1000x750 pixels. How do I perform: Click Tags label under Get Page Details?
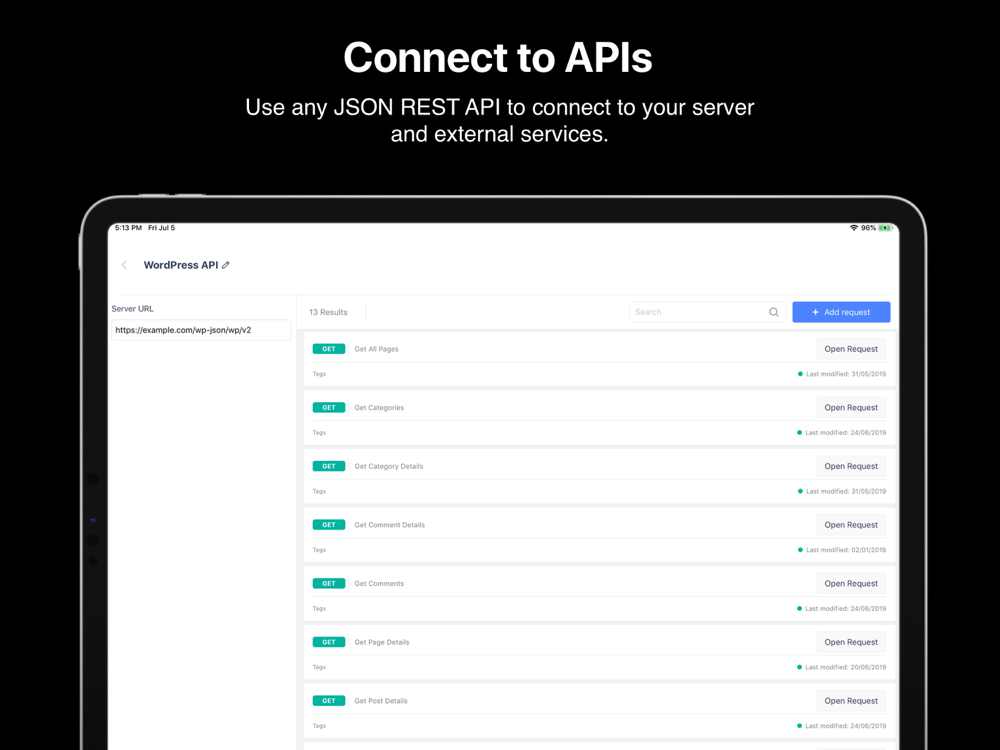tap(319, 667)
